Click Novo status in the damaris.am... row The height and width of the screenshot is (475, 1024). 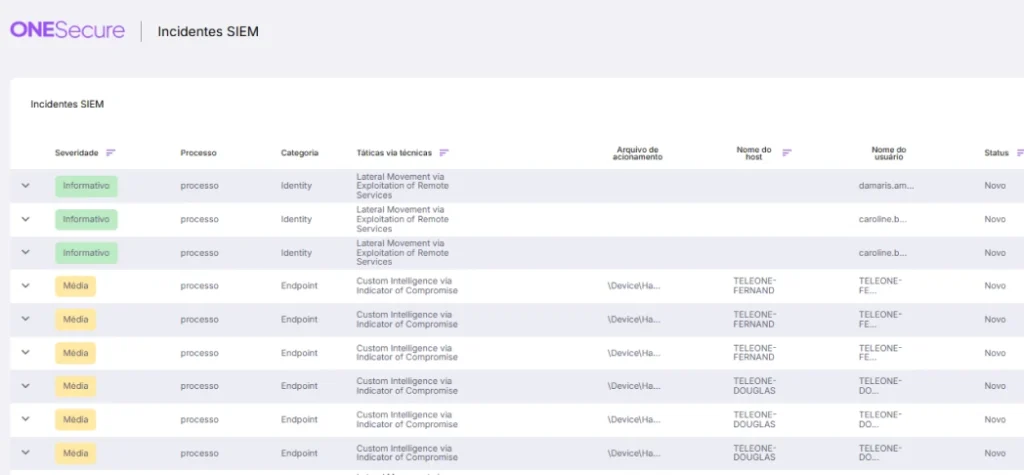click(995, 186)
